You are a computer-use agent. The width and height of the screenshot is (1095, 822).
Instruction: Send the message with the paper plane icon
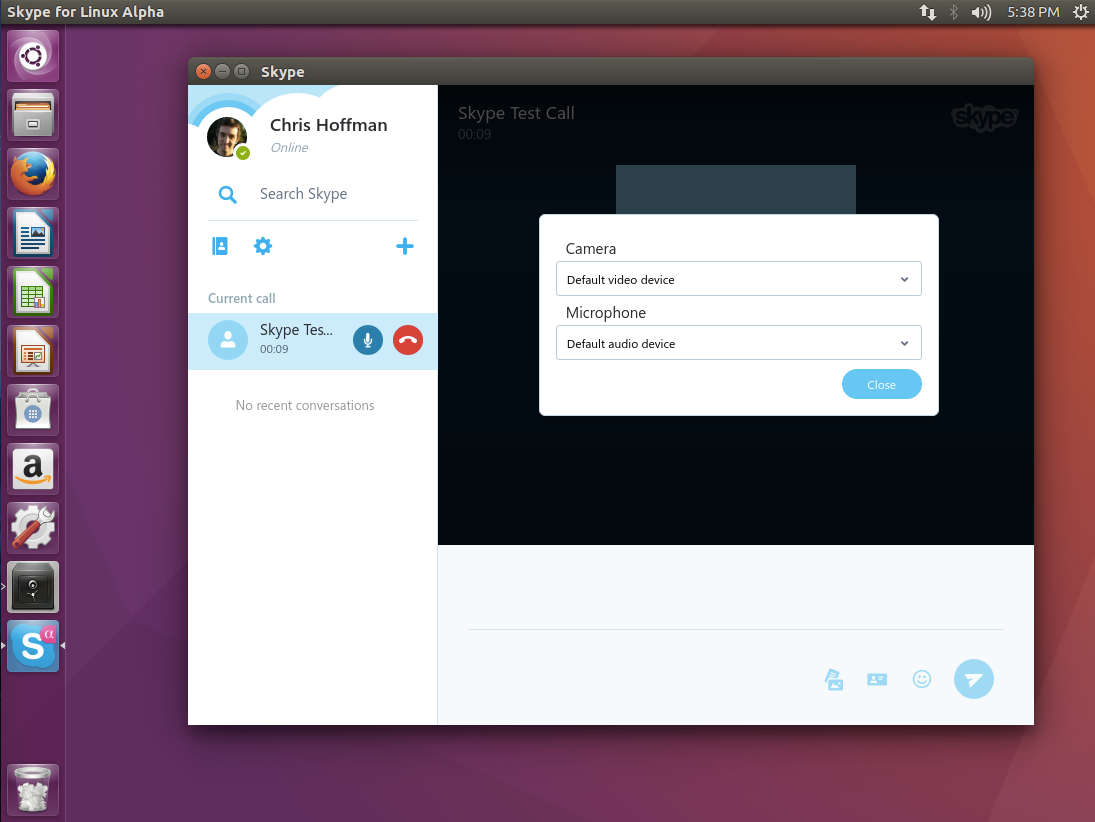tap(973, 679)
